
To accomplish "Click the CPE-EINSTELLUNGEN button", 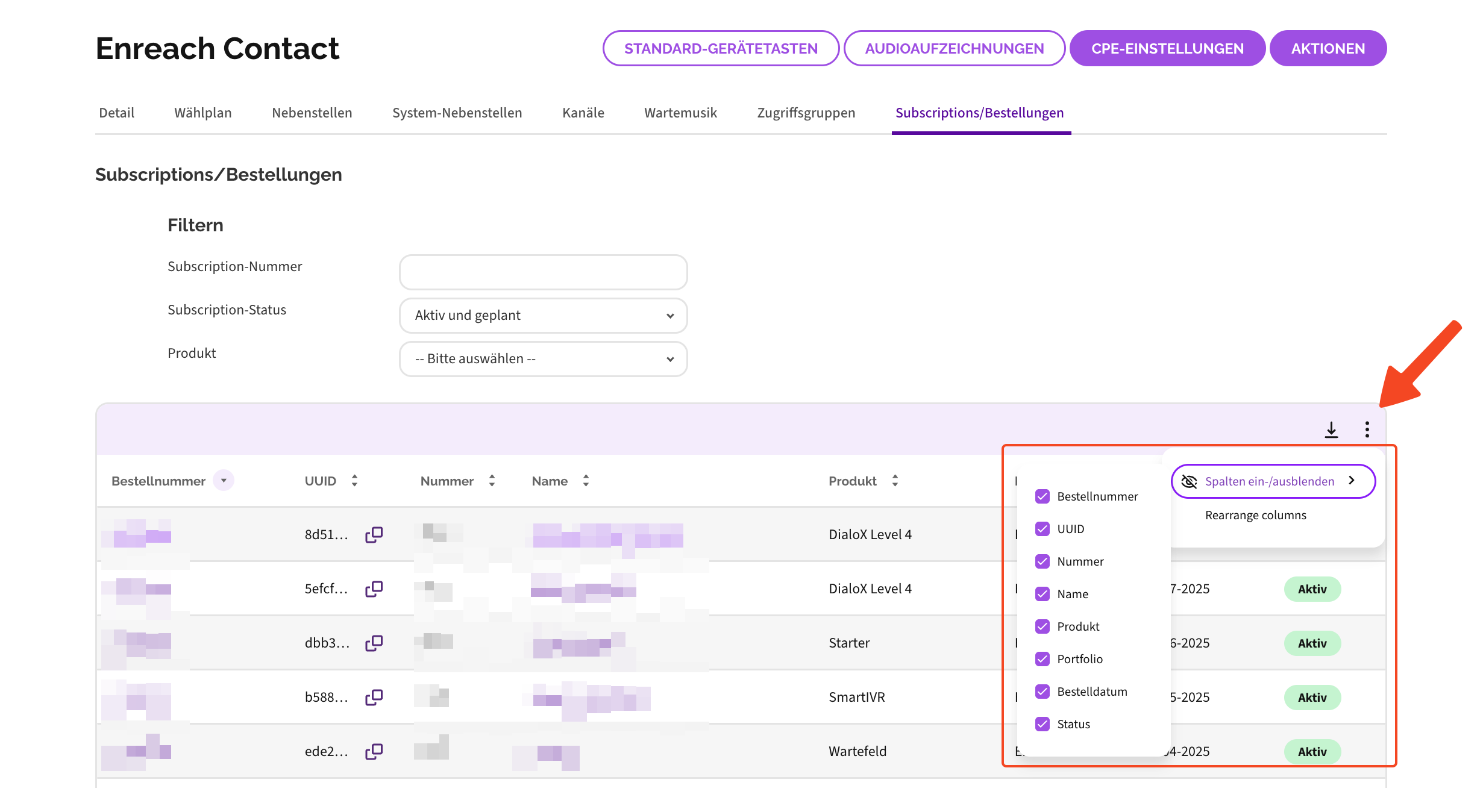I will point(1167,48).
